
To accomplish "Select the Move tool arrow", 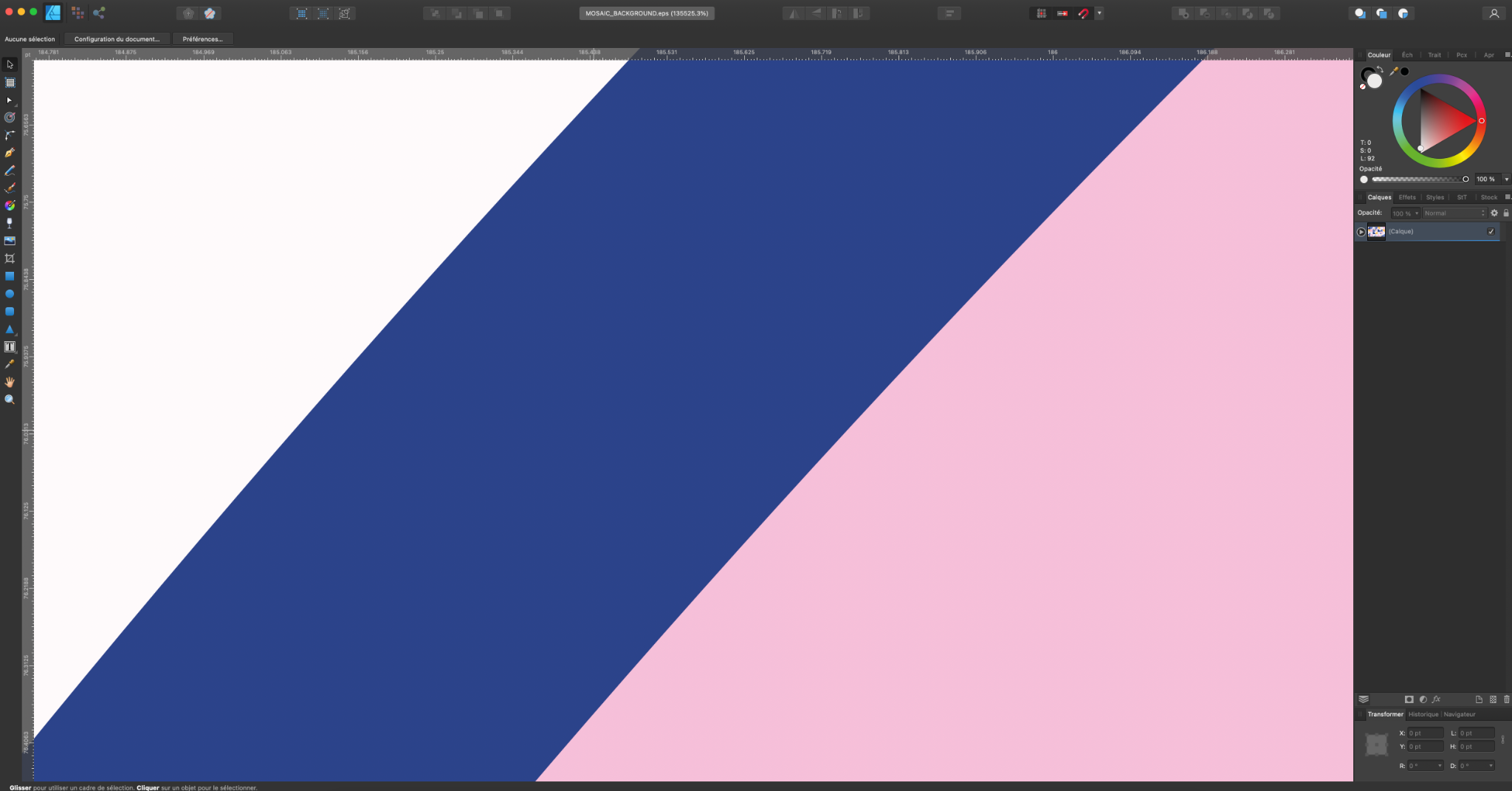I will (x=10, y=64).
